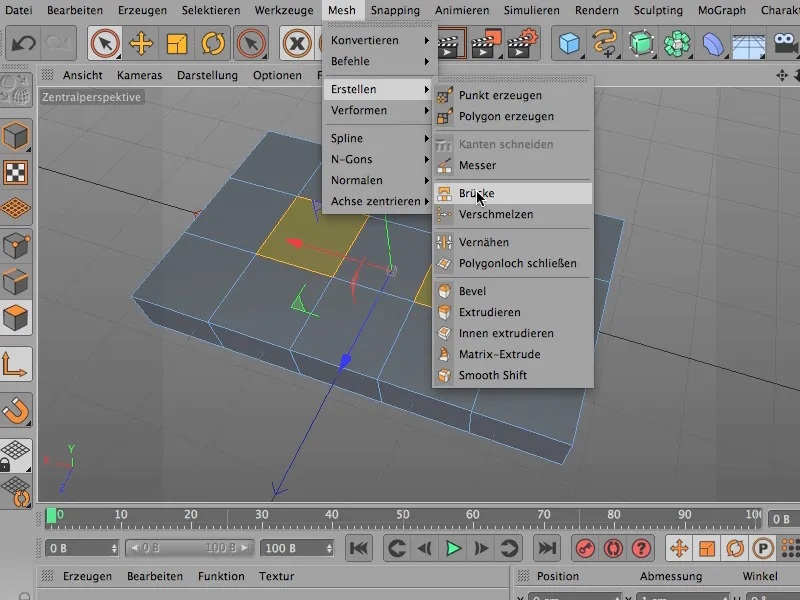Image resolution: width=800 pixels, height=600 pixels.
Task: Switch to texture mode checkerboard icon
Action: pos(16,172)
